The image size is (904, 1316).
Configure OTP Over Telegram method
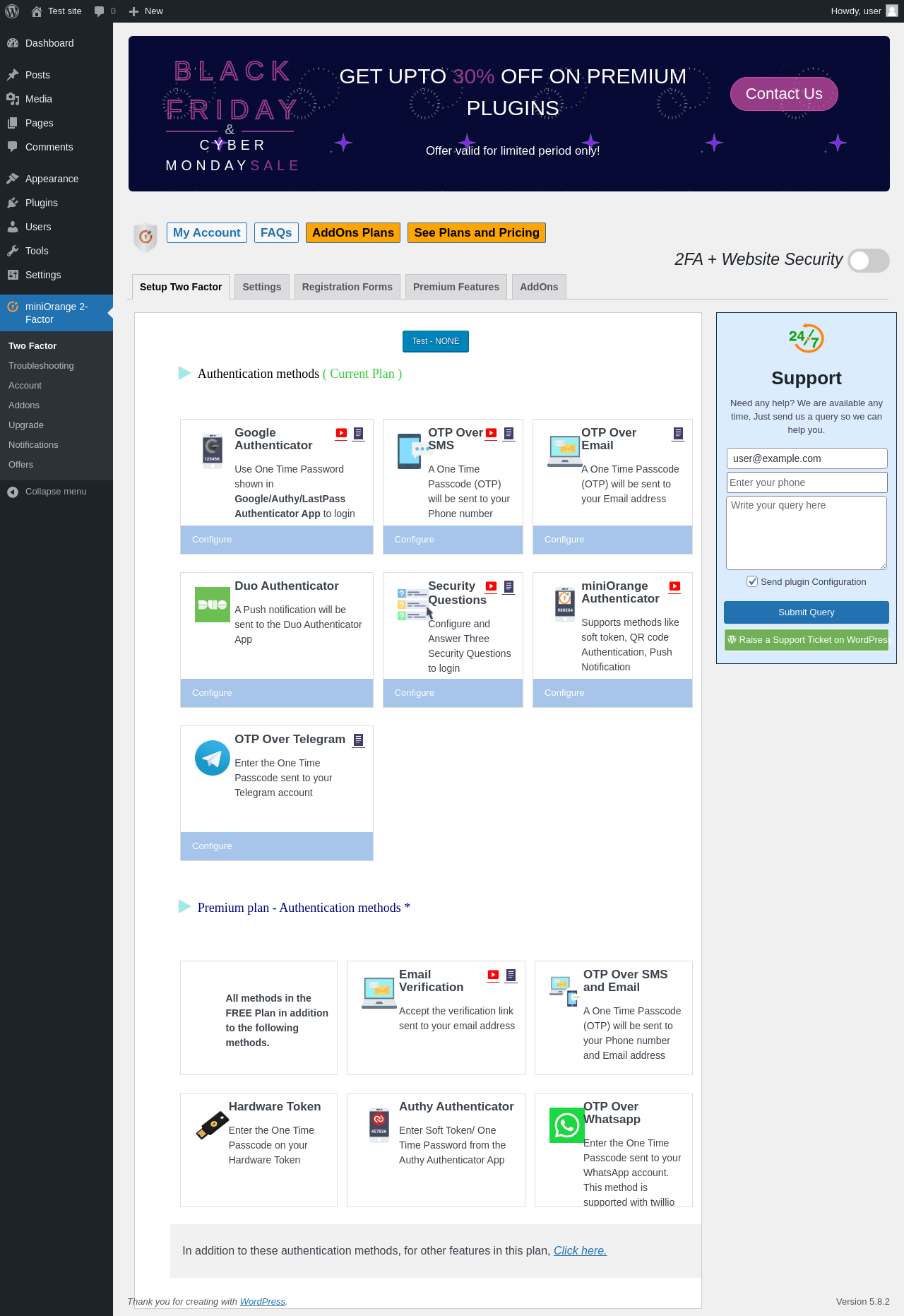point(277,846)
